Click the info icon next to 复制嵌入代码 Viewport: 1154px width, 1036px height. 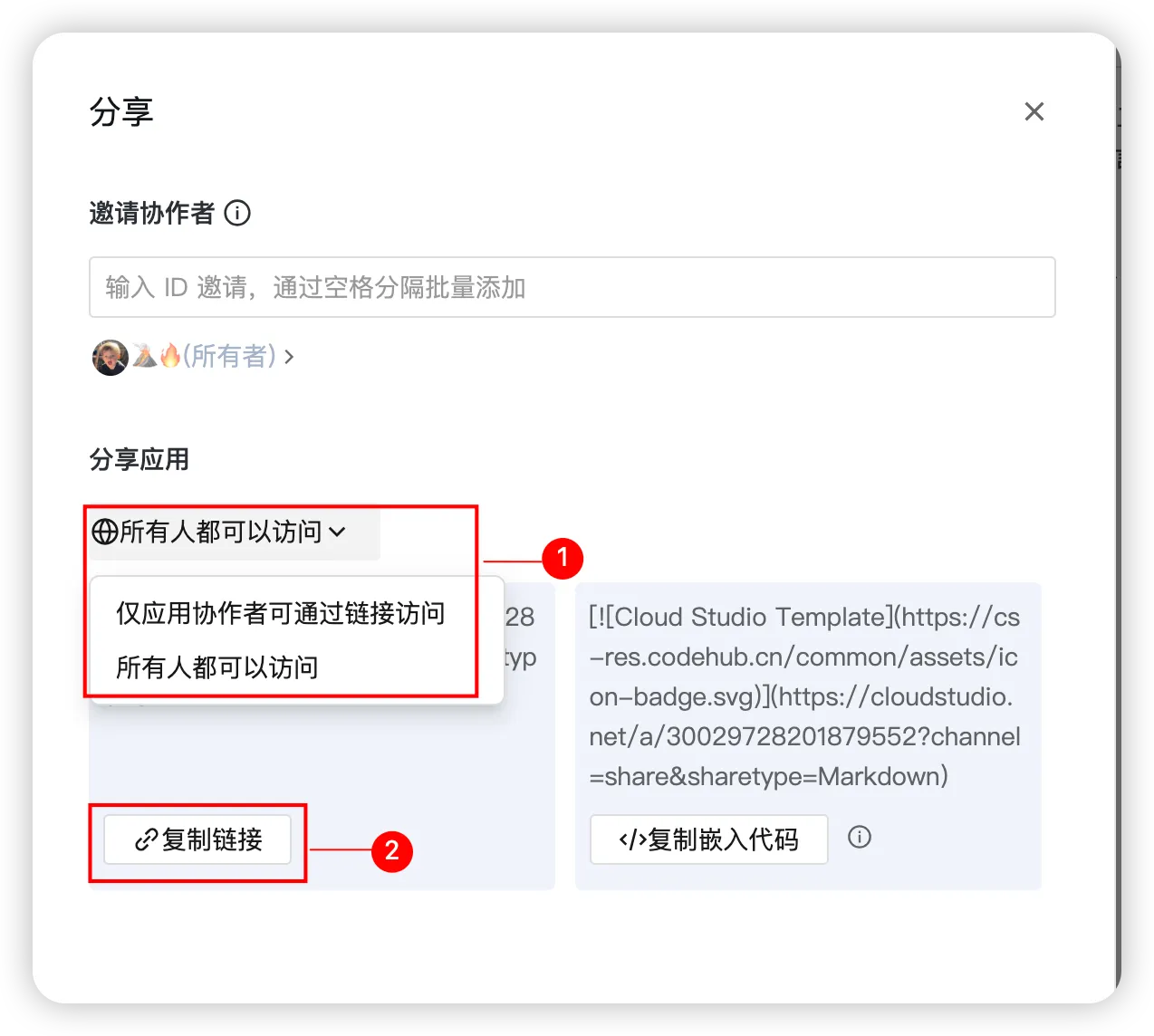click(x=860, y=837)
